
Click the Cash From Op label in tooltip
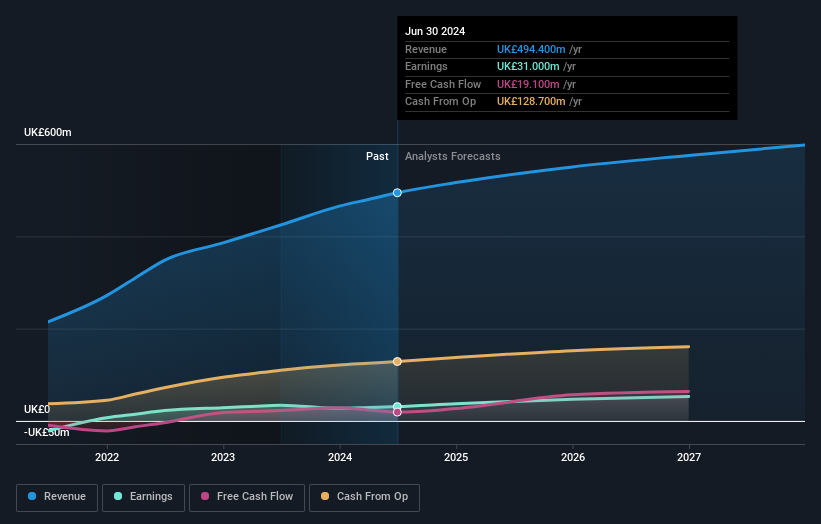click(x=440, y=102)
